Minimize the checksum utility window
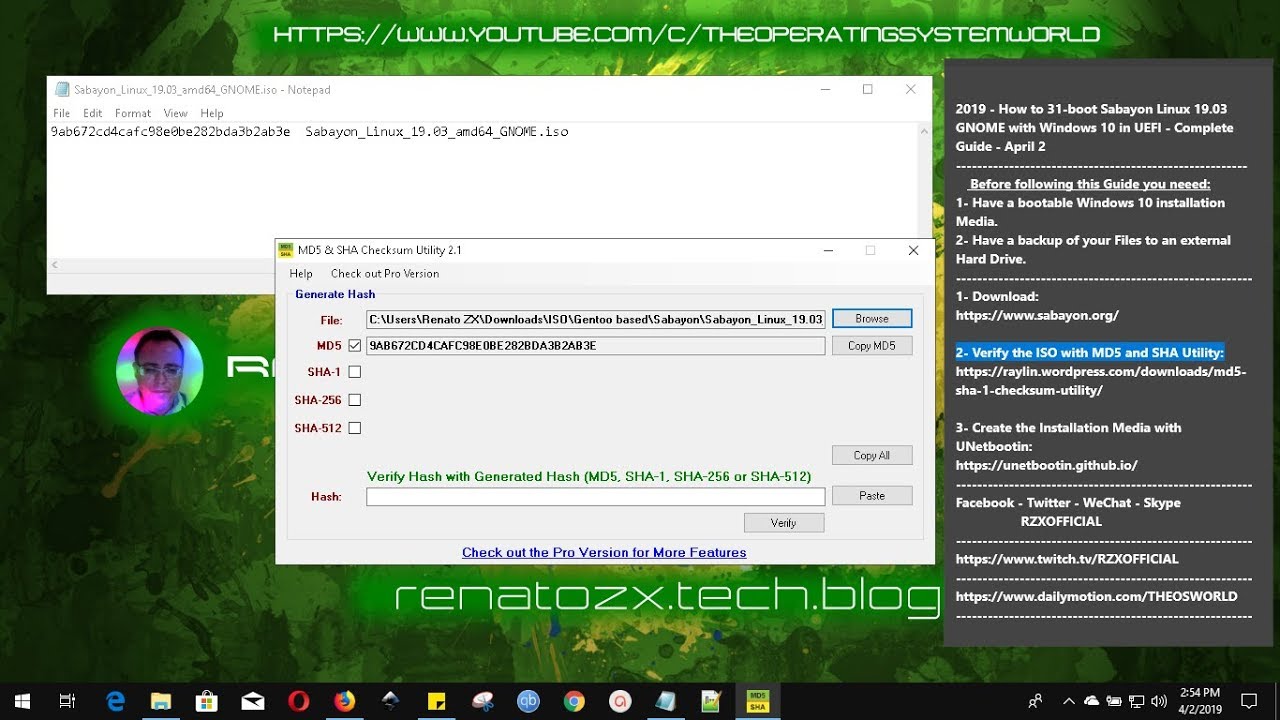Viewport: 1280px width, 720px height. click(x=827, y=250)
